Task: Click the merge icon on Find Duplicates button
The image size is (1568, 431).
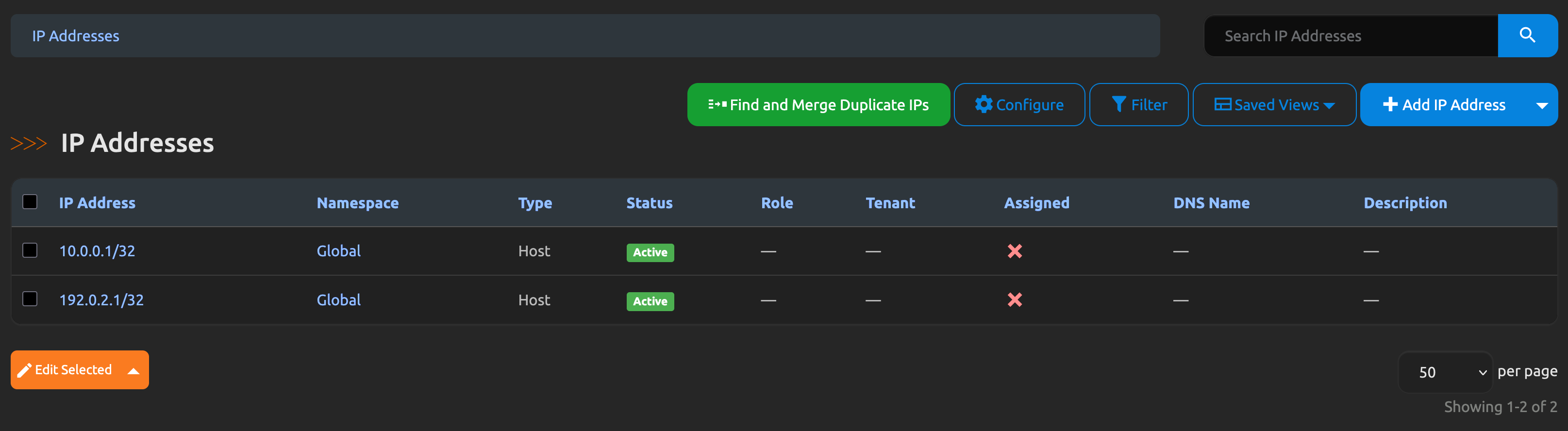Action: point(717,105)
